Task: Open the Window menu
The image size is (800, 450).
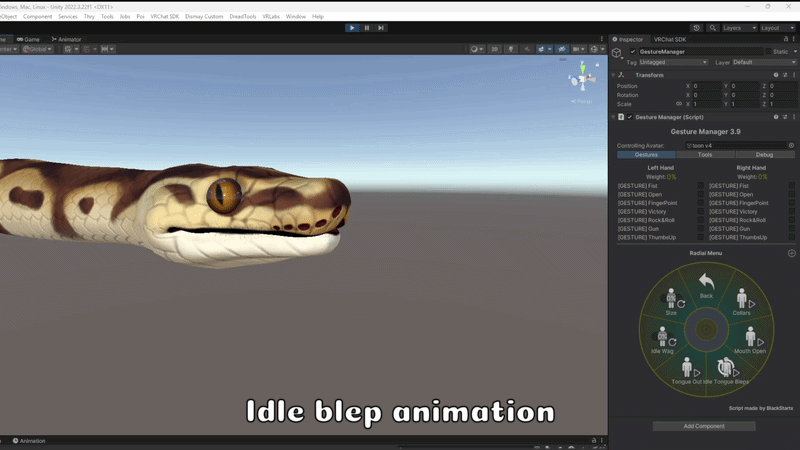Action: pyautogui.click(x=296, y=16)
